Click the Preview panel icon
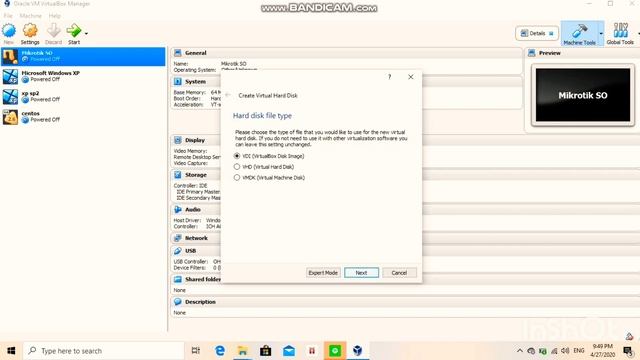Screen dimensions: 640x360 pyautogui.click(x=532, y=53)
